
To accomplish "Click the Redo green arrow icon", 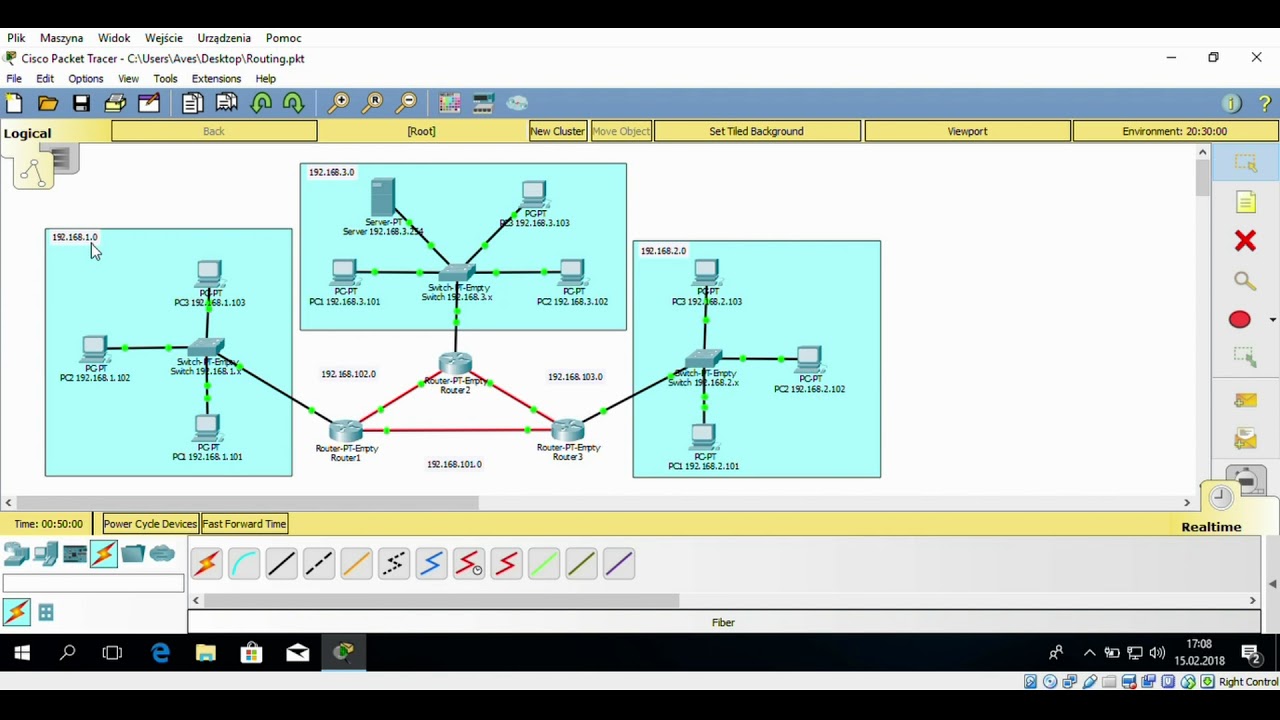I will (x=293, y=103).
